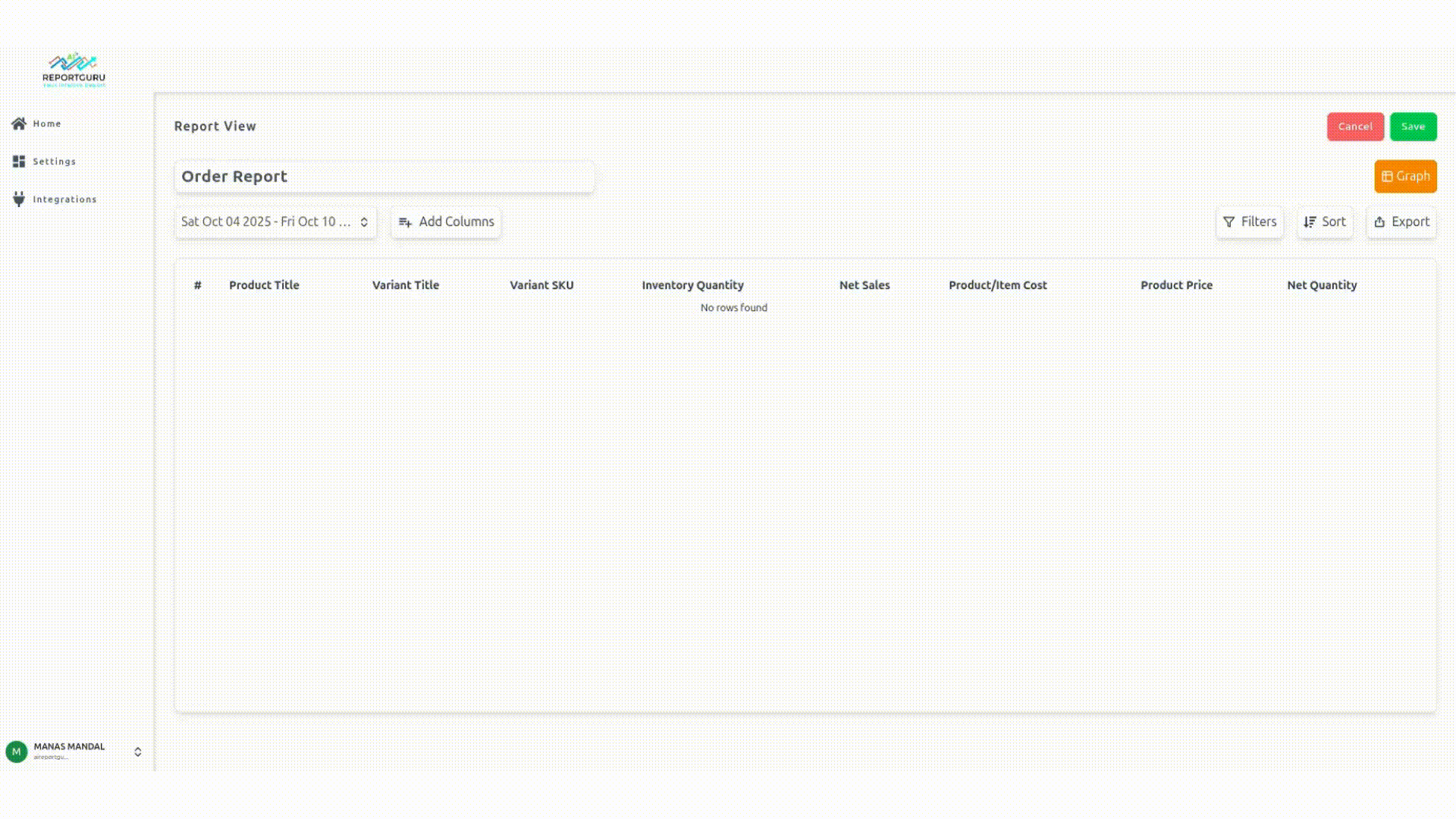Cancel the report changes
Screen dimensions: 1456x819
1354,127
